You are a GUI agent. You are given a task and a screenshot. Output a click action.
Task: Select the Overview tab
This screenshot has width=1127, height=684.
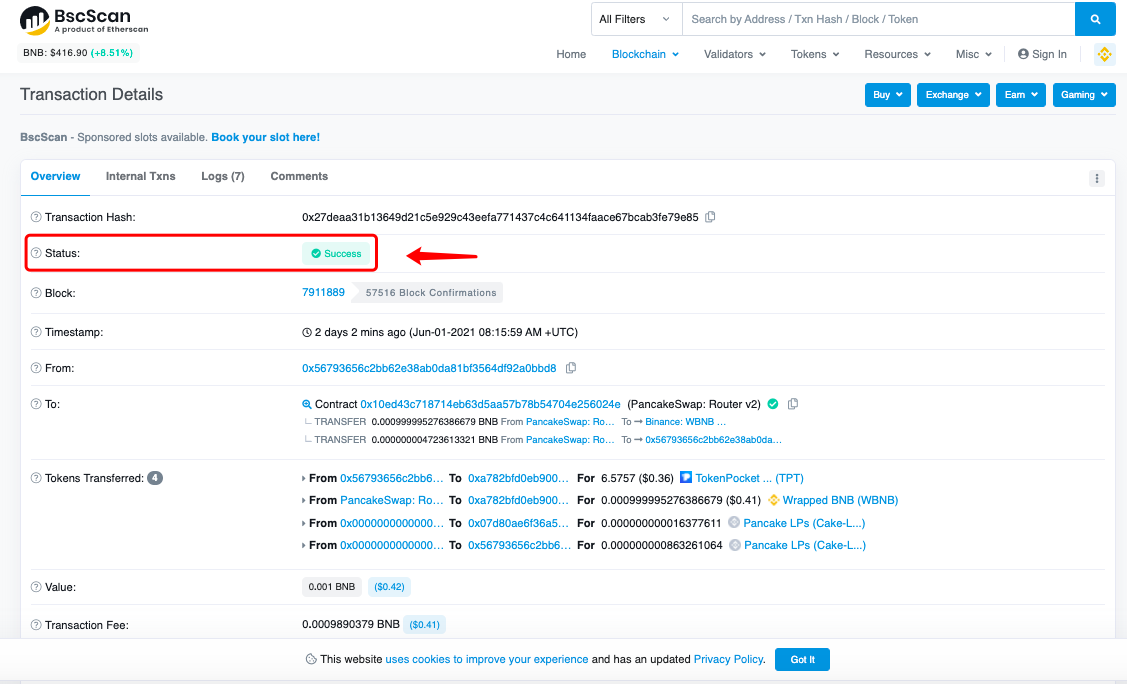(55, 176)
